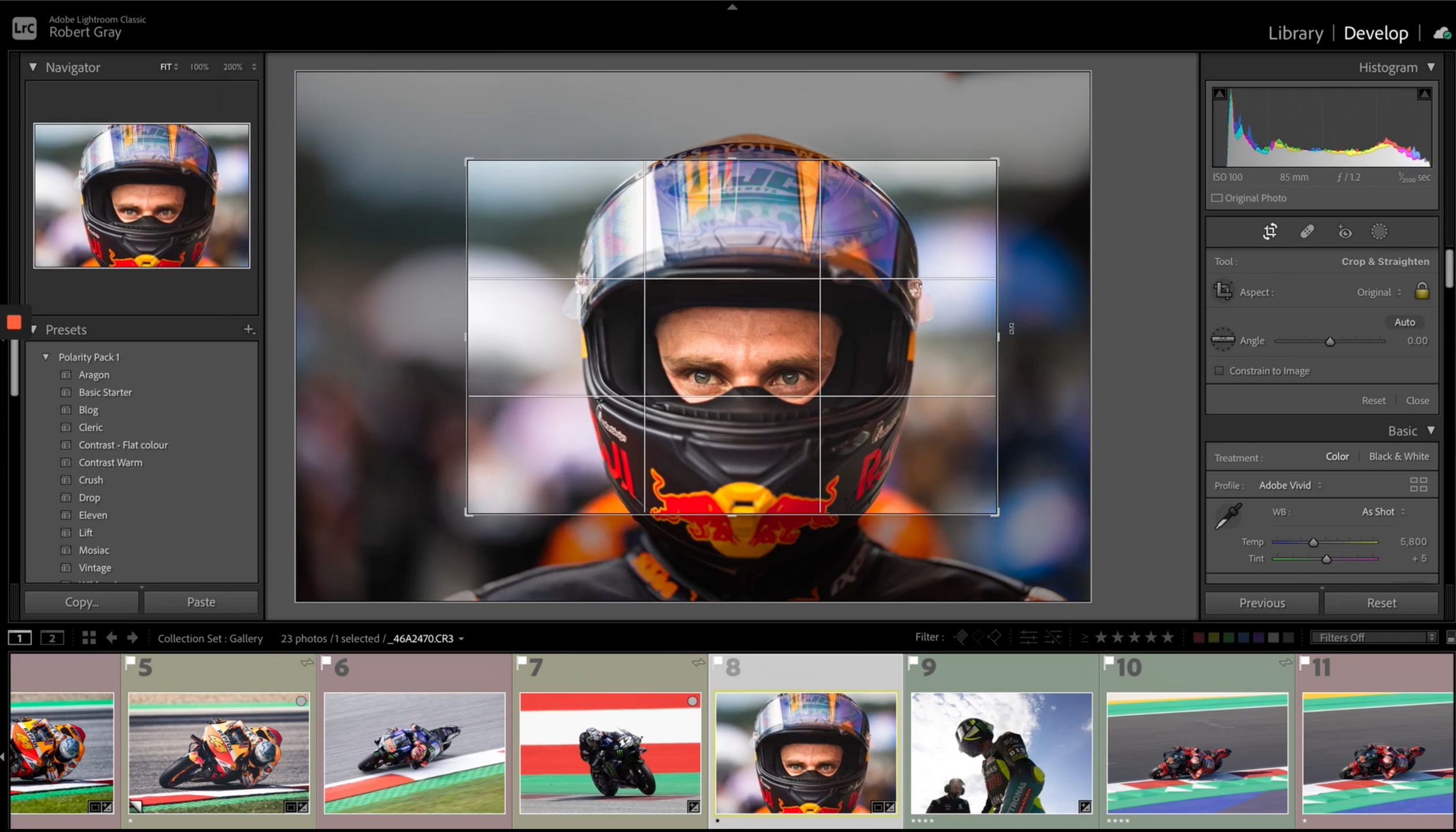Enable Constrain to Image checkbox
Screen dimensions: 1456x832
click(1219, 371)
